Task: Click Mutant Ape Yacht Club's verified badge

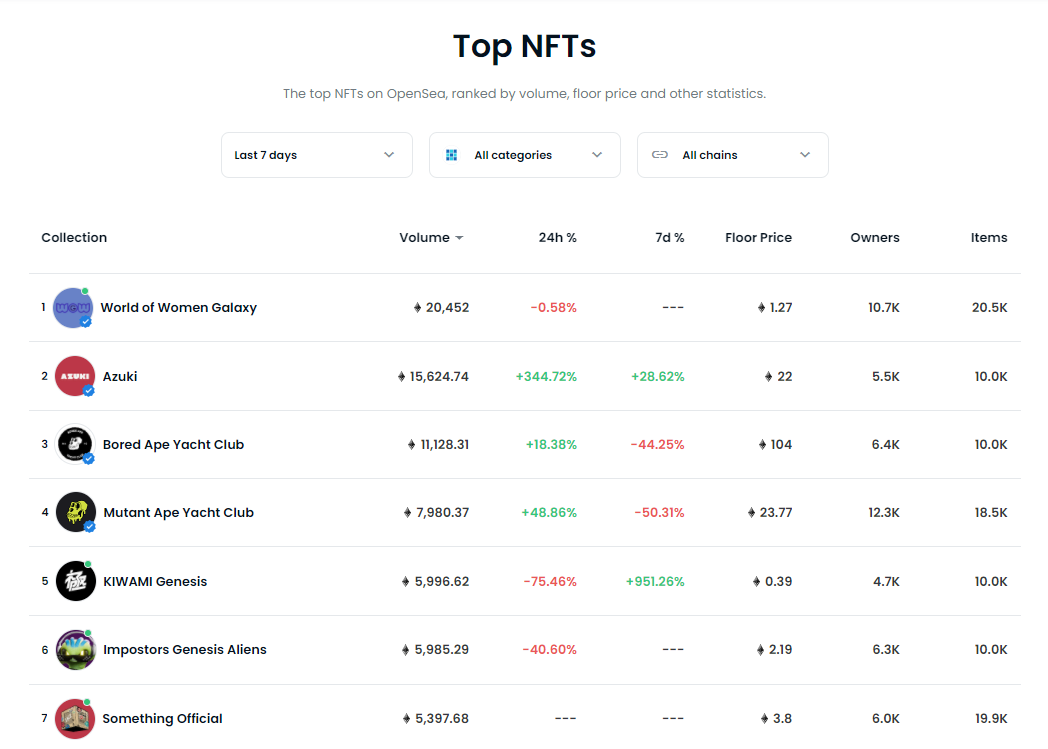Action: [x=90, y=527]
